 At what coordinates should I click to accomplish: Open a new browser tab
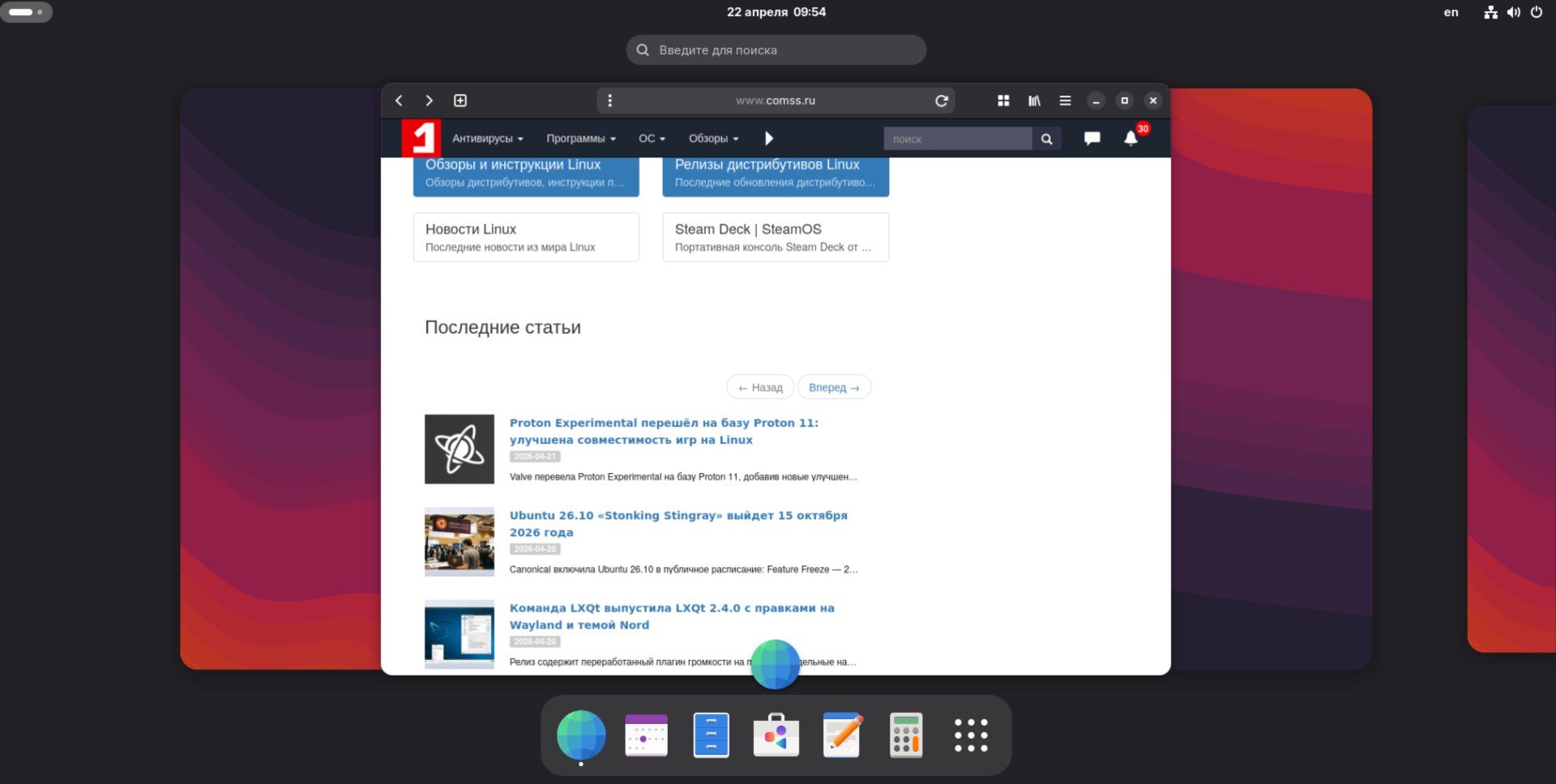(x=460, y=100)
